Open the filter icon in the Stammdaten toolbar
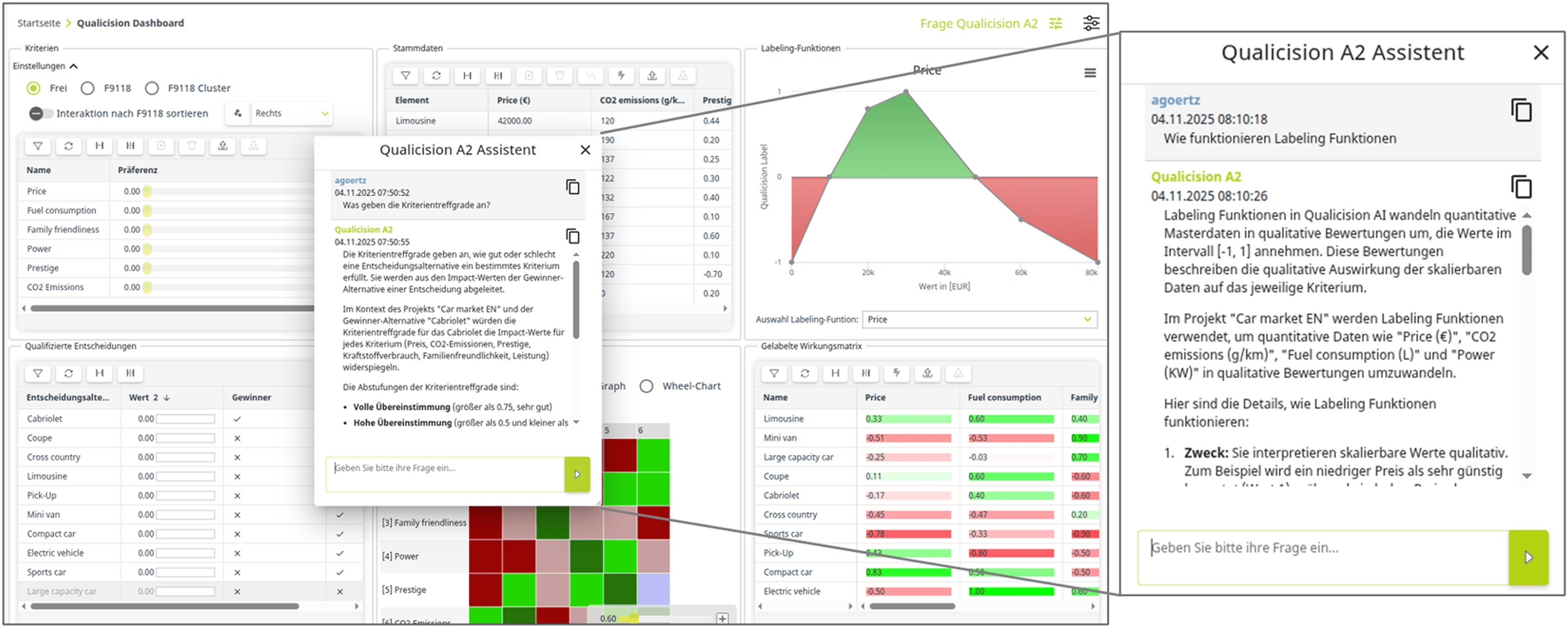This screenshot has height=626, width=1568. pos(405,75)
